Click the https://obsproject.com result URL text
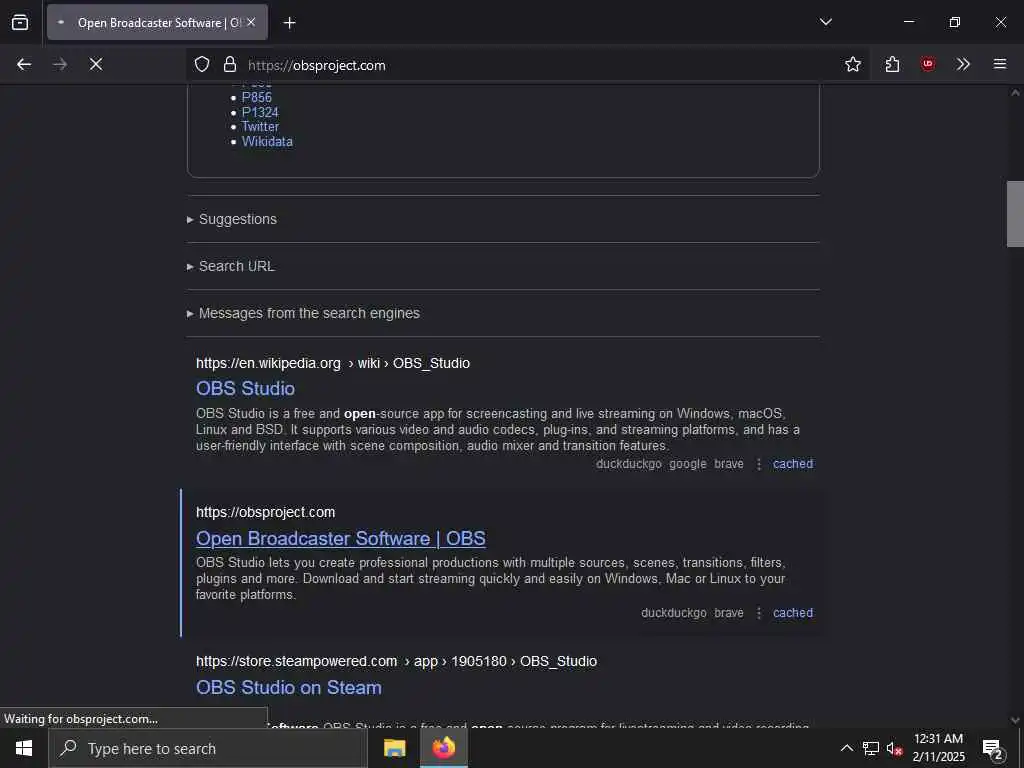 coord(265,513)
